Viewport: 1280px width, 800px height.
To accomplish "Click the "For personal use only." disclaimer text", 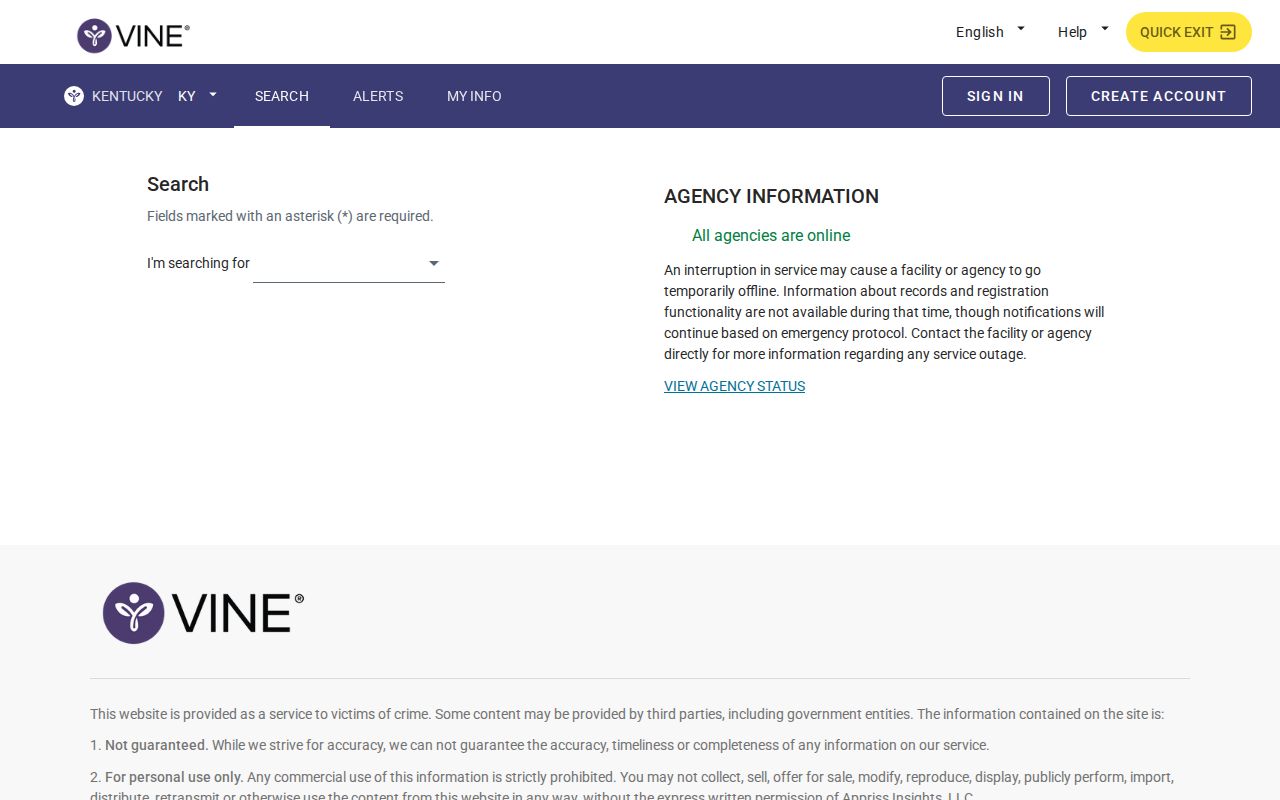I will point(175,777).
